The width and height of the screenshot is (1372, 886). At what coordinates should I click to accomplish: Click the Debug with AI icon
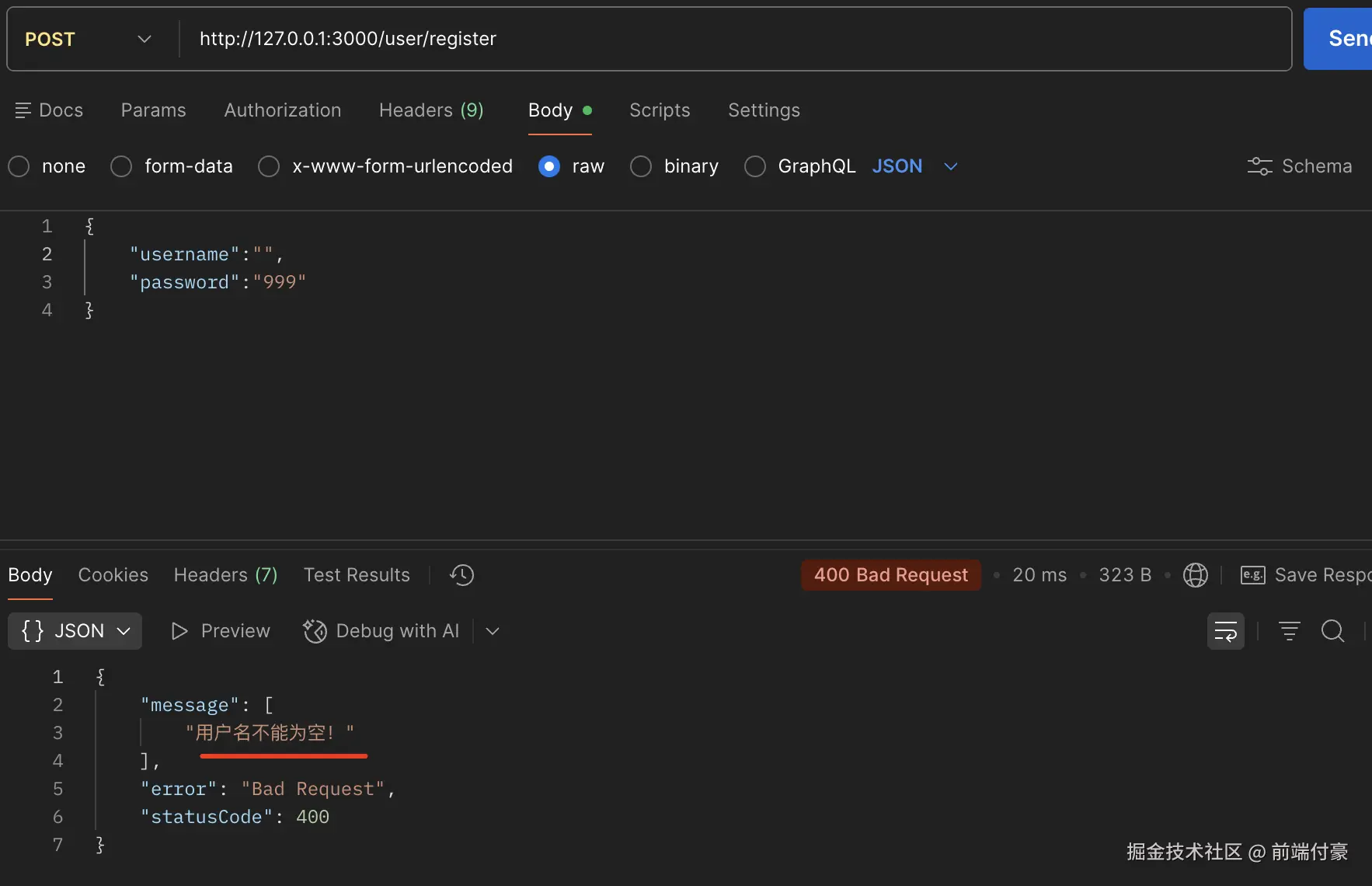click(x=315, y=631)
